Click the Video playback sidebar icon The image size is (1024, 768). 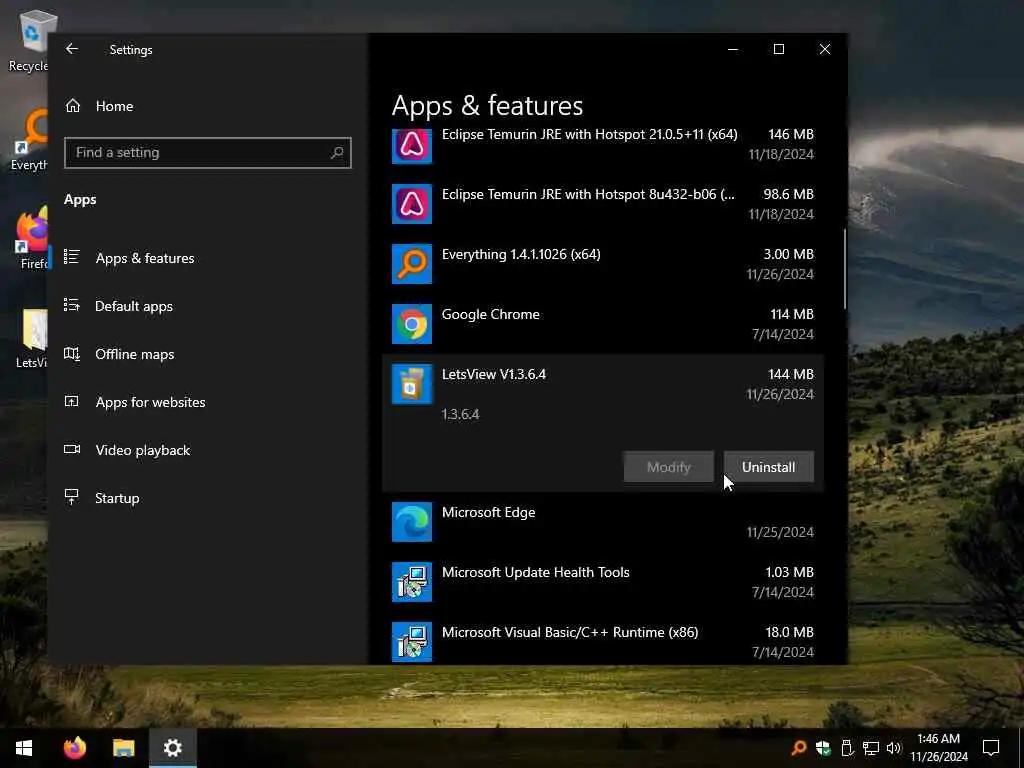(x=72, y=449)
